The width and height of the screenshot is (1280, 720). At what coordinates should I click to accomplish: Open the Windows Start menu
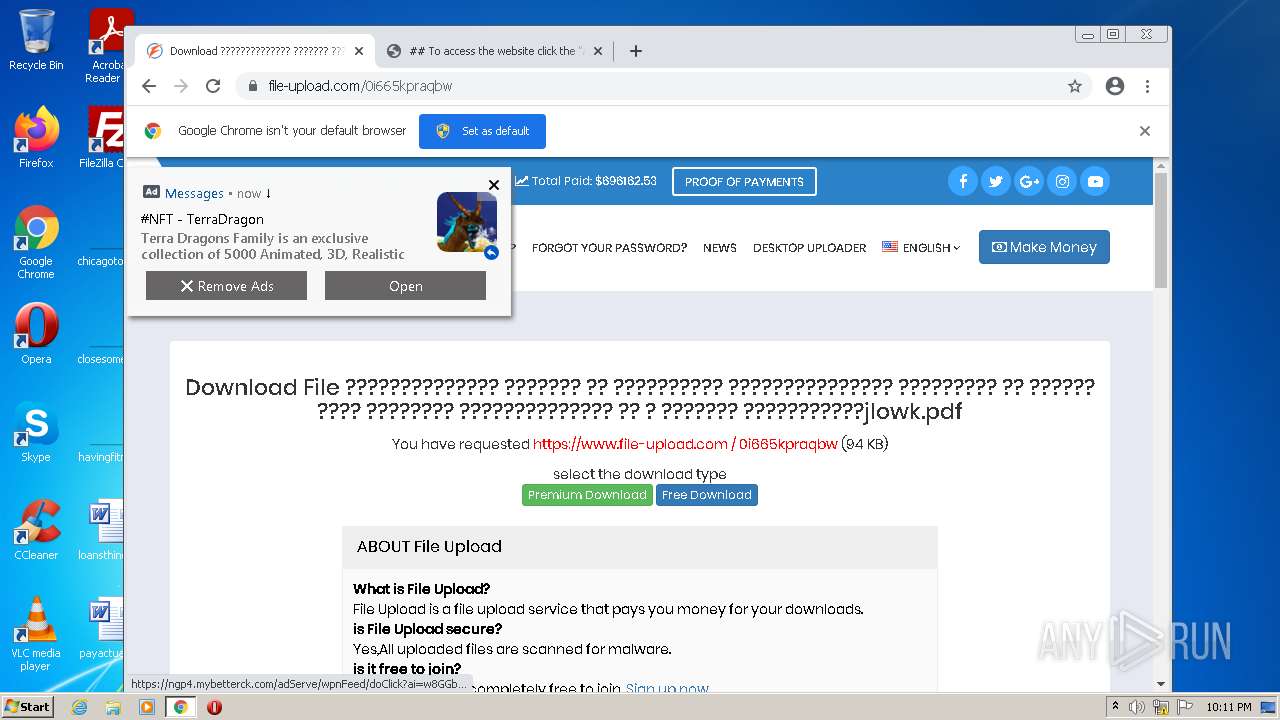[x=27, y=707]
